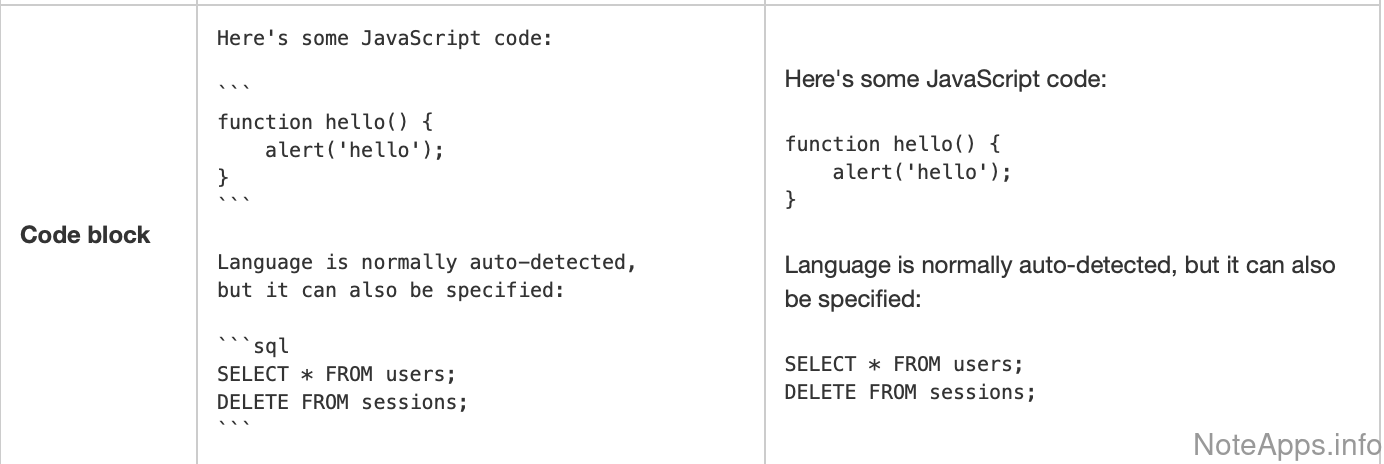The image size is (1384, 464).
Task: Click the NoteApps.info watermark
Action: [1288, 441]
